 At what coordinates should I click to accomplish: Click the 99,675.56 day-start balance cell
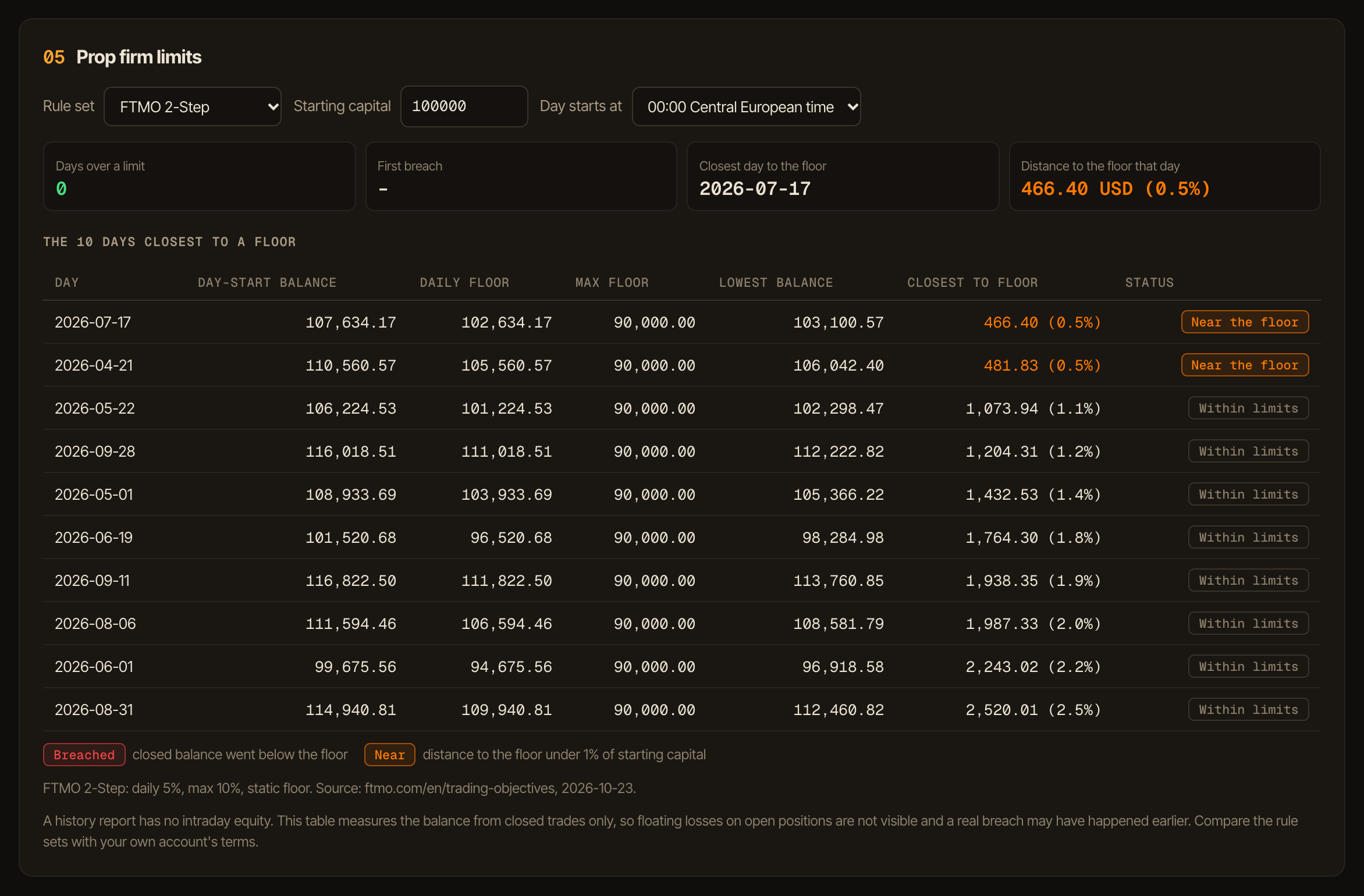click(x=355, y=667)
